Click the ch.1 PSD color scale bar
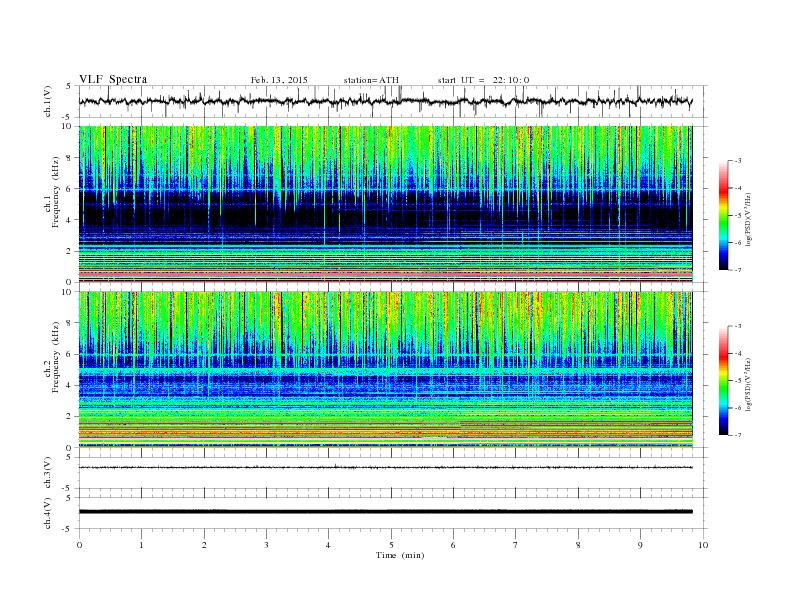 click(x=723, y=215)
